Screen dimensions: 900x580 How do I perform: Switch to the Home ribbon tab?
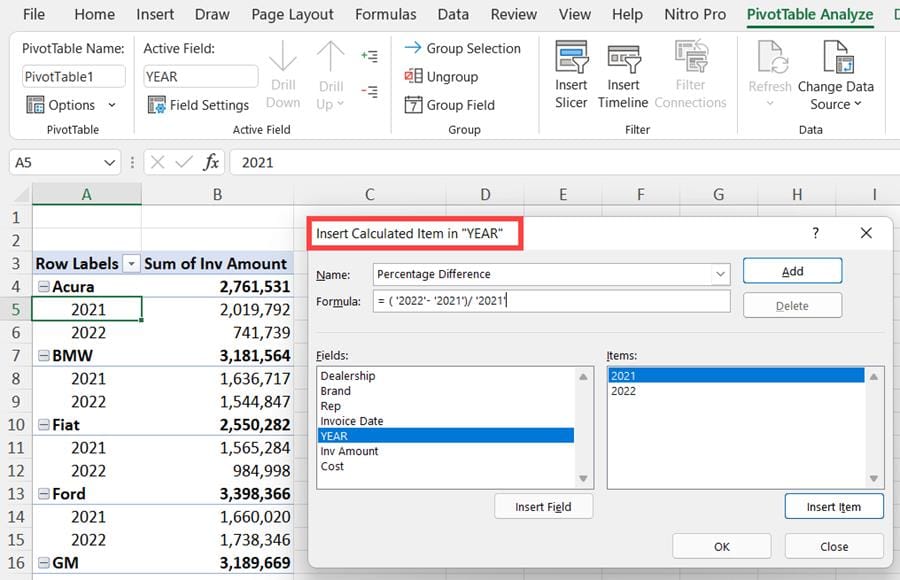coord(94,14)
